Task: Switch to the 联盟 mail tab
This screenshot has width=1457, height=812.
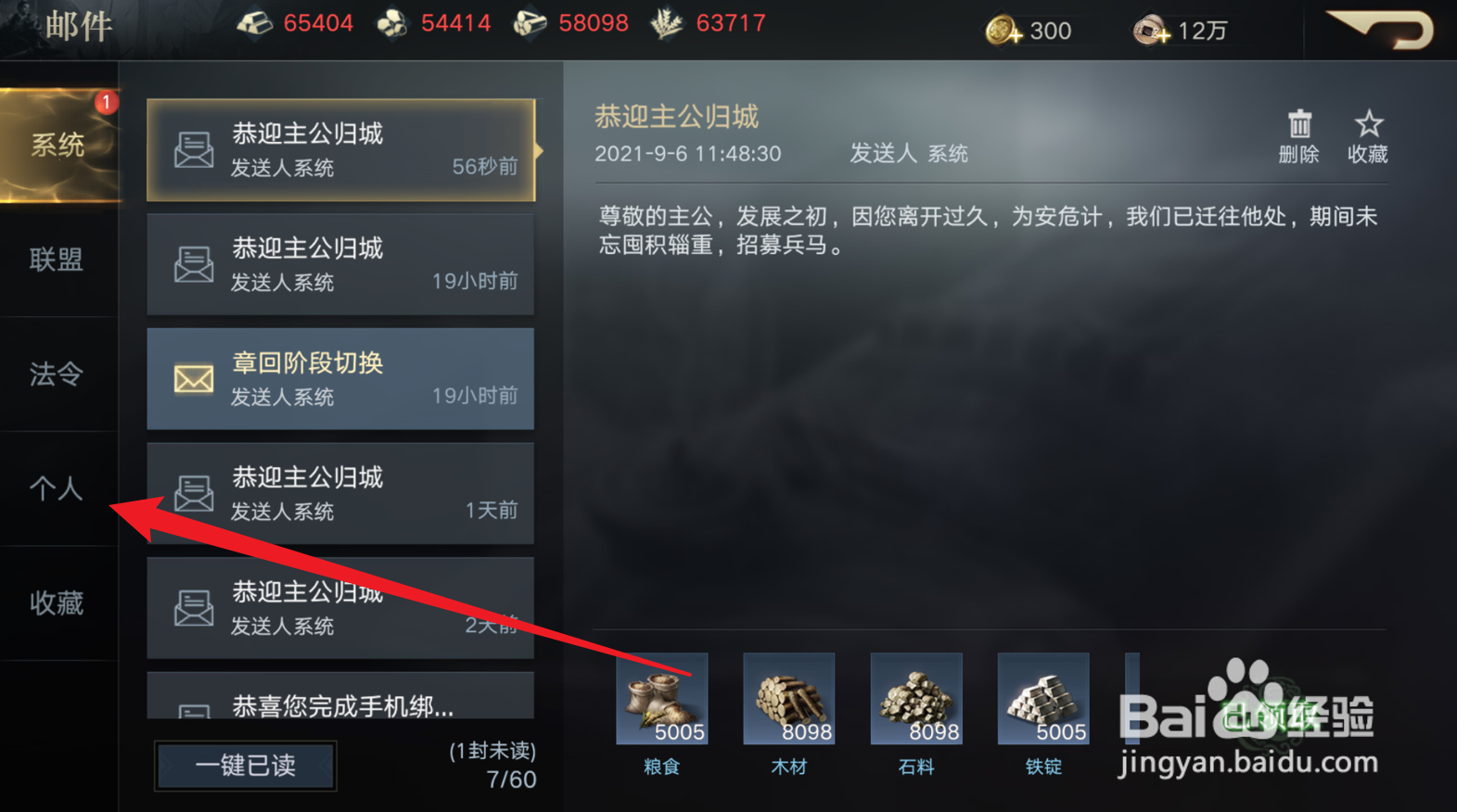Action: (x=58, y=260)
